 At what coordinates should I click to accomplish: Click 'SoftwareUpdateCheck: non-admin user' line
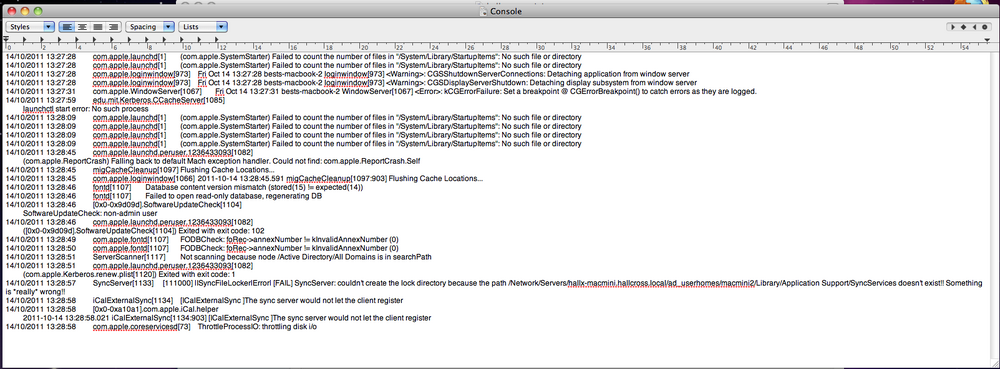(89, 213)
